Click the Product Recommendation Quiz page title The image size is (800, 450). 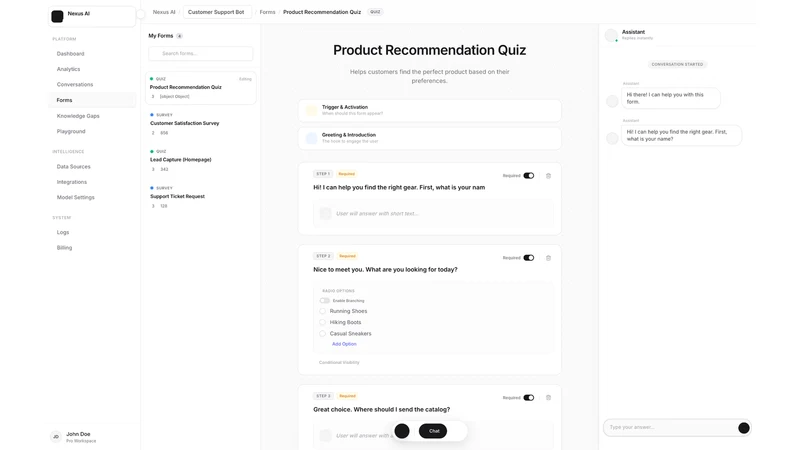[x=430, y=50]
